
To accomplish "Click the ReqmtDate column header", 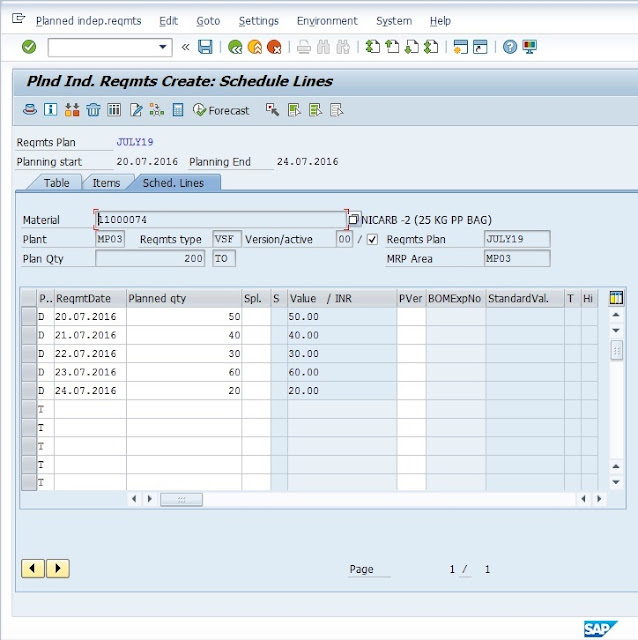I will pyautogui.click(x=90, y=298).
